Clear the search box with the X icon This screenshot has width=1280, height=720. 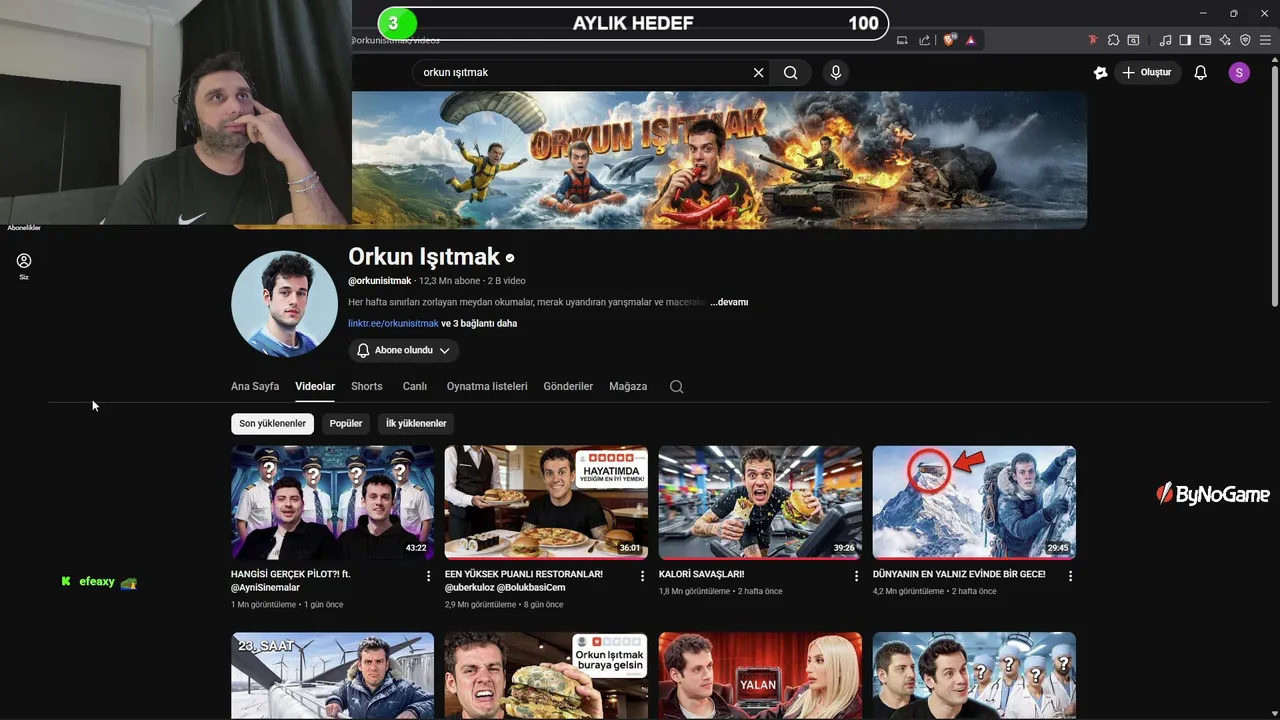tap(758, 72)
